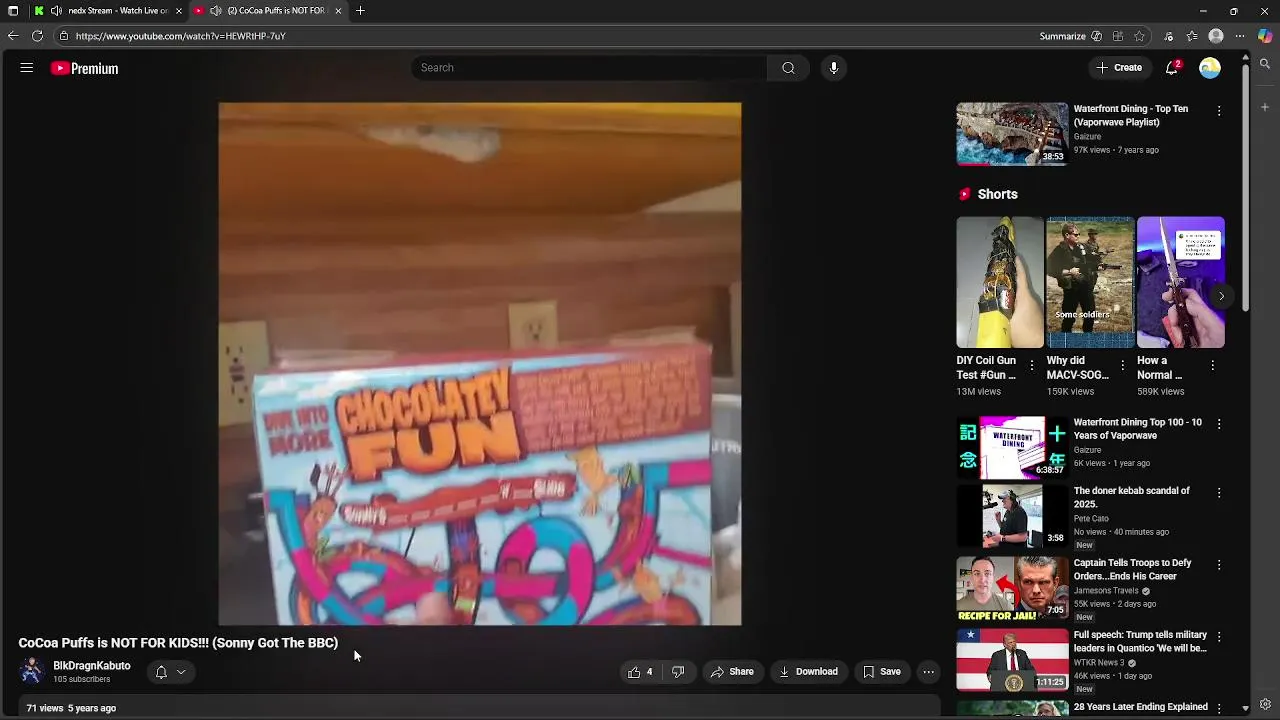Open the How a Normal short thumbnail

tap(1181, 283)
